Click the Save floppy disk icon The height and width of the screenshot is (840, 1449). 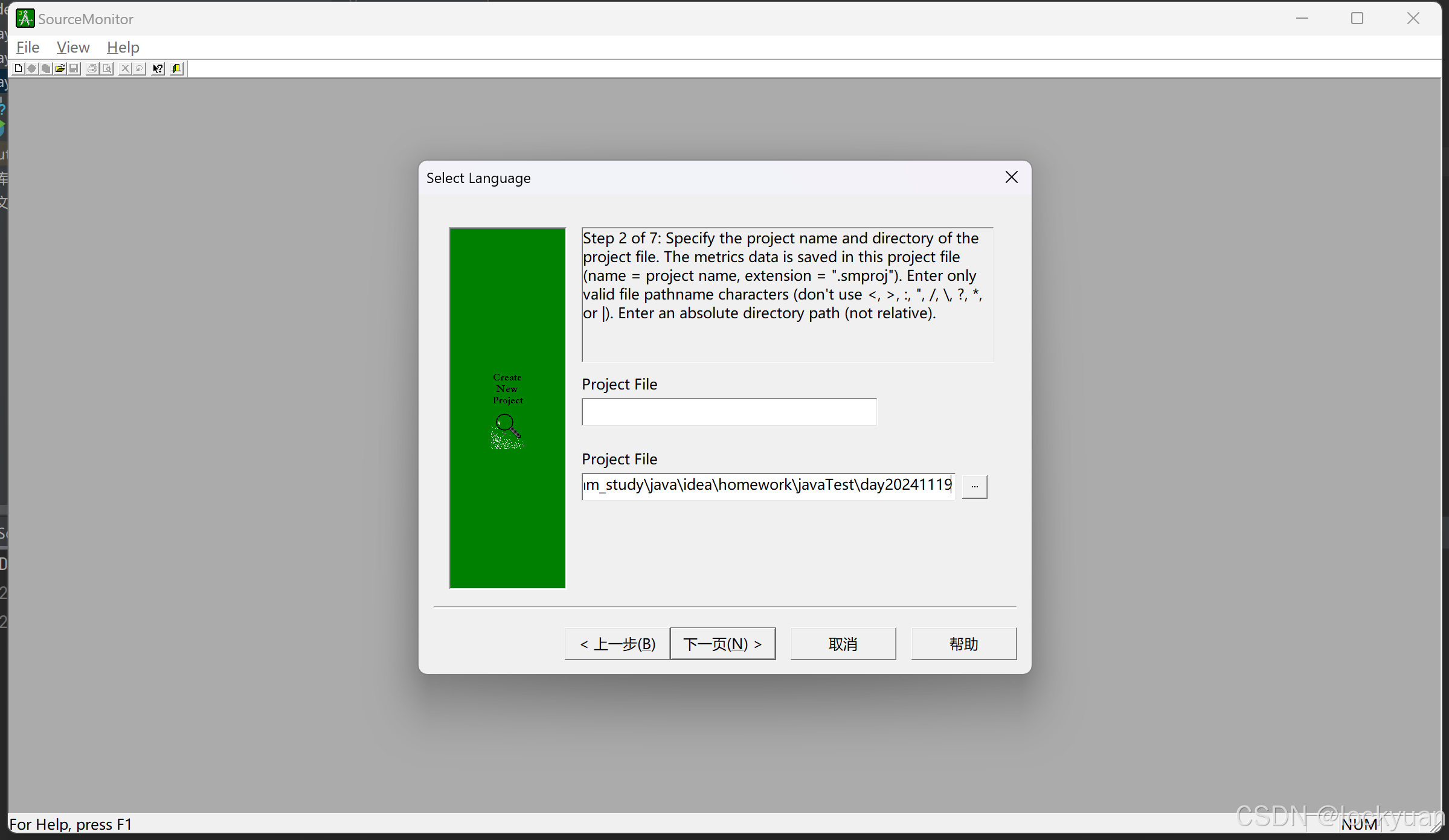(74, 68)
